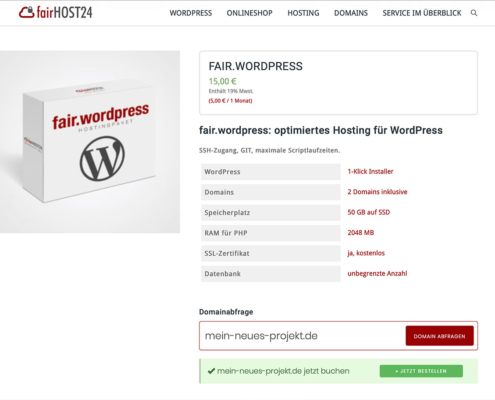Click the green JETZT BESTELLEN button
The height and width of the screenshot is (400, 495).
pos(421,371)
